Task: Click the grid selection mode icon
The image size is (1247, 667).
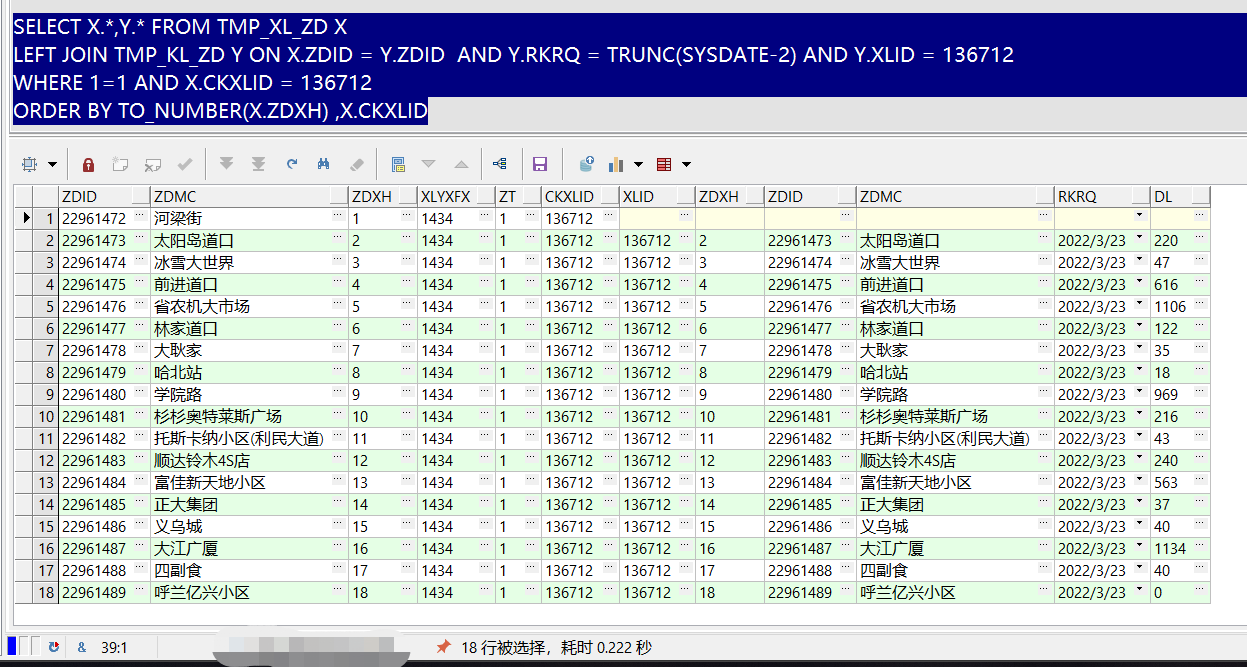Action: tap(29, 164)
